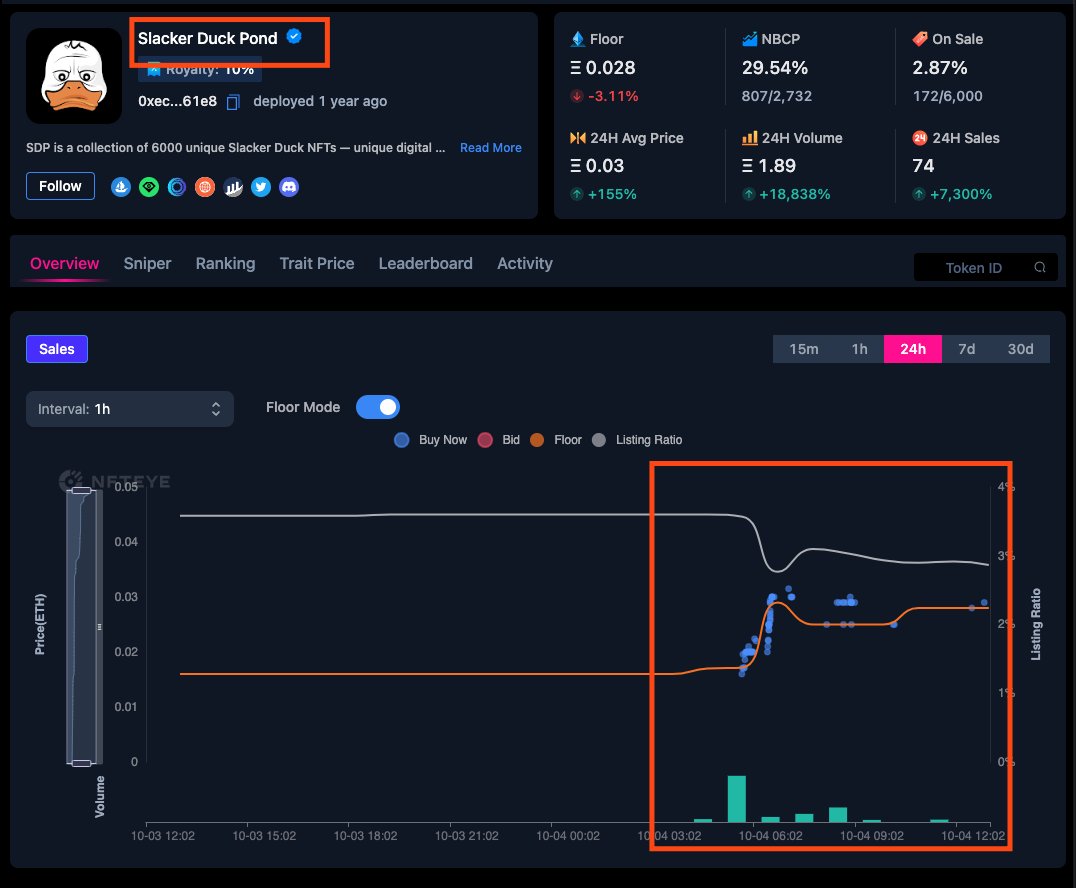The height and width of the screenshot is (888, 1076).
Task: Select the 15m time range
Action: coord(804,349)
